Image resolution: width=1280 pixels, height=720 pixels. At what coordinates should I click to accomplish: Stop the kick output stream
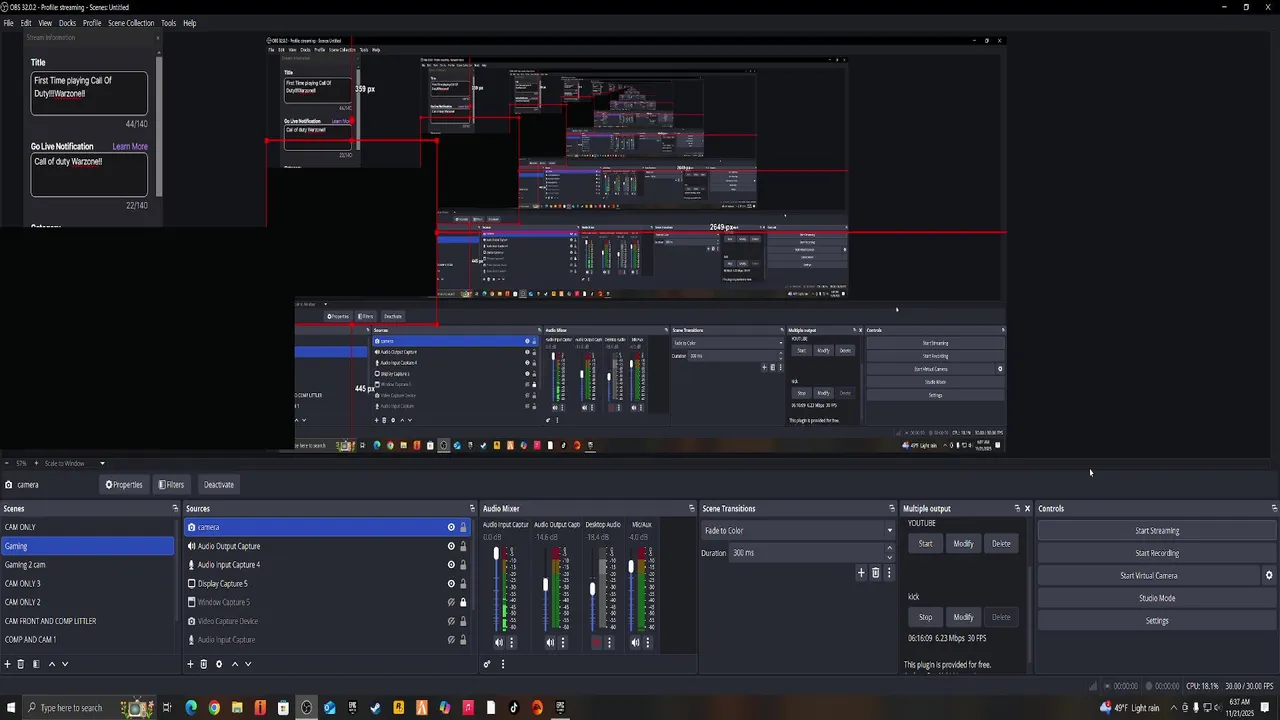tap(925, 617)
